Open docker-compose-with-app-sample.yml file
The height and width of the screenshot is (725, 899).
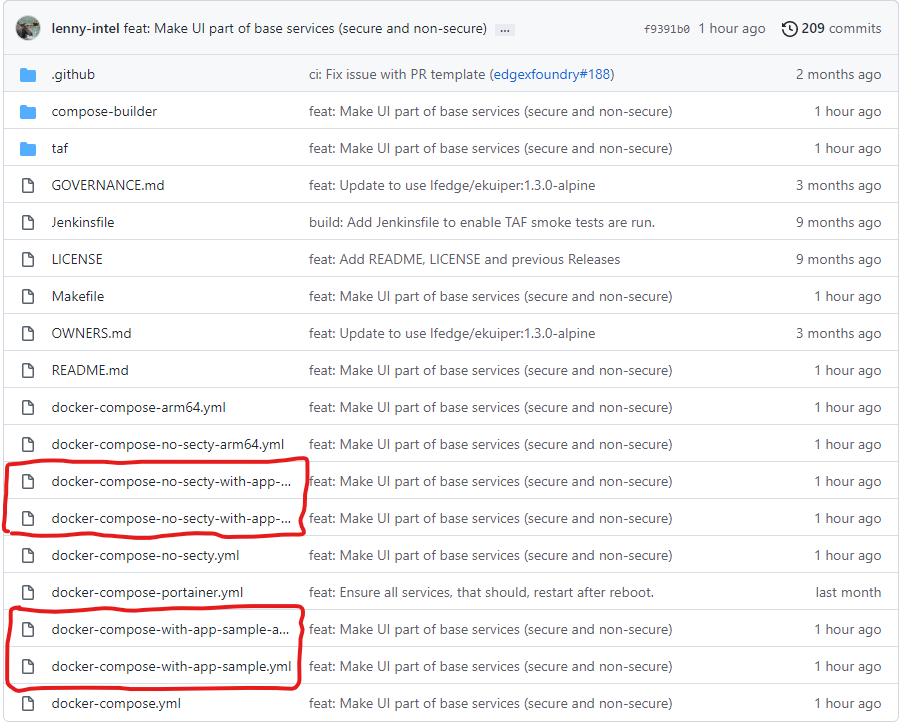171,667
